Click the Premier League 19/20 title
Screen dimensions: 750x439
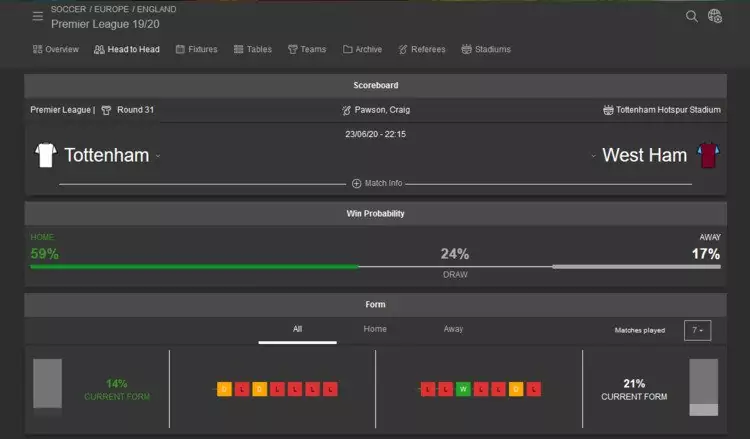[105, 24]
